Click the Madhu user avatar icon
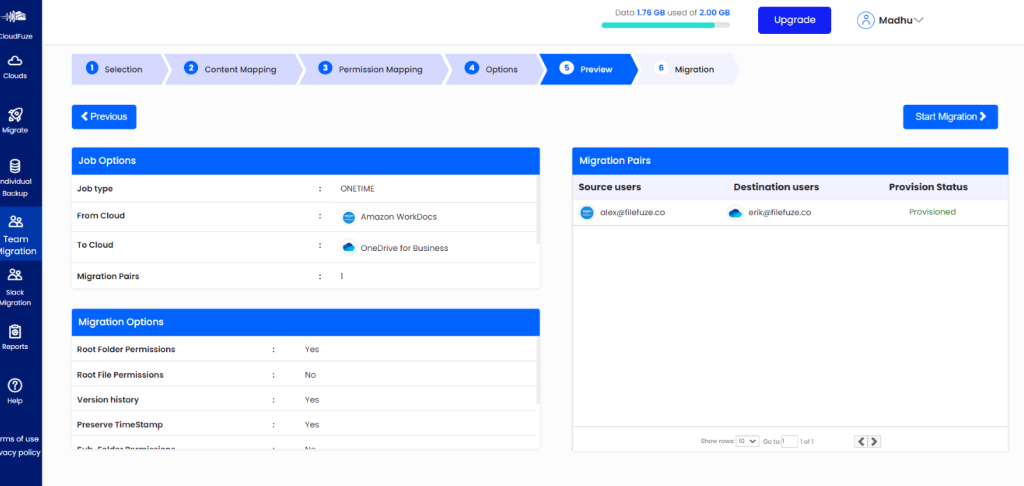The width and height of the screenshot is (1024, 486). click(866, 20)
